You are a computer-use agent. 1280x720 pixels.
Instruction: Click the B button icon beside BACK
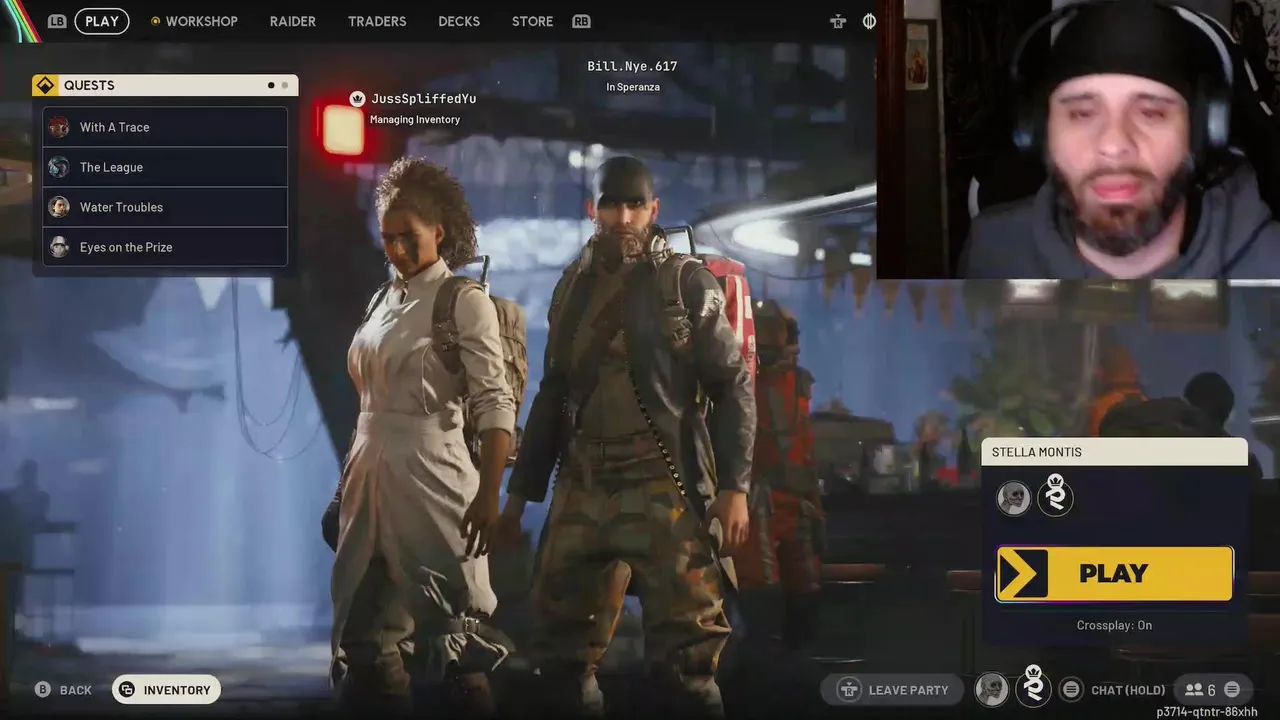(43, 690)
